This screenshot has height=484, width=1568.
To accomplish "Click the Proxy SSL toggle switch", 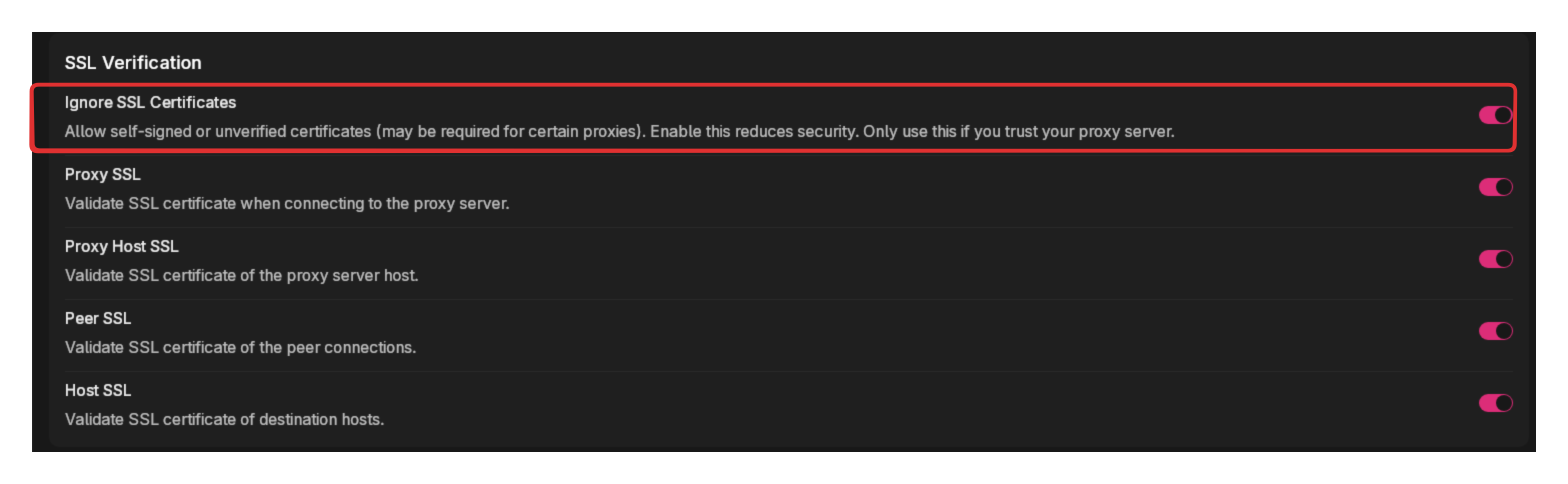I will [1496, 187].
